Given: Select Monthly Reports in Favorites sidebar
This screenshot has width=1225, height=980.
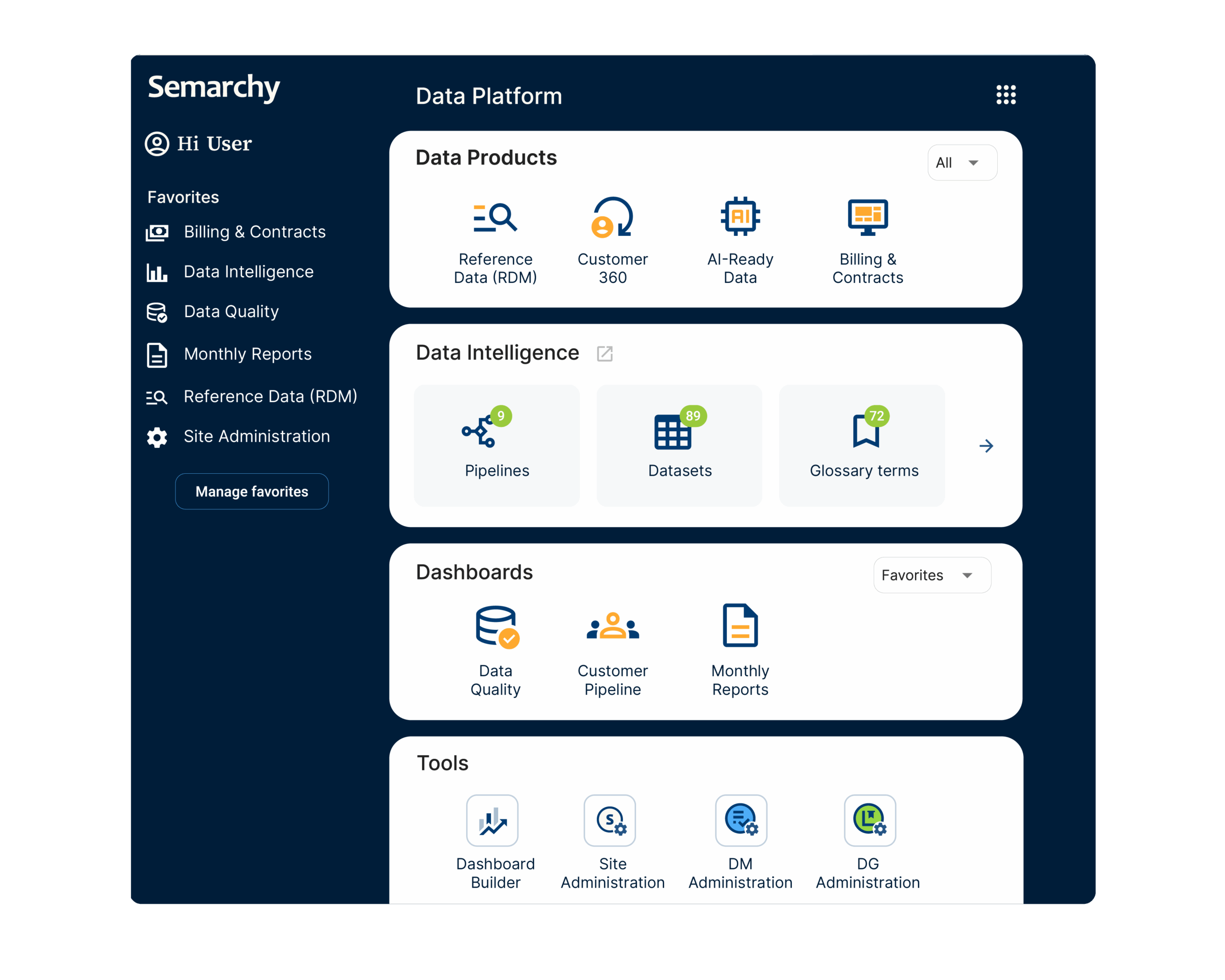Looking at the screenshot, I should pyautogui.click(x=228, y=354).
